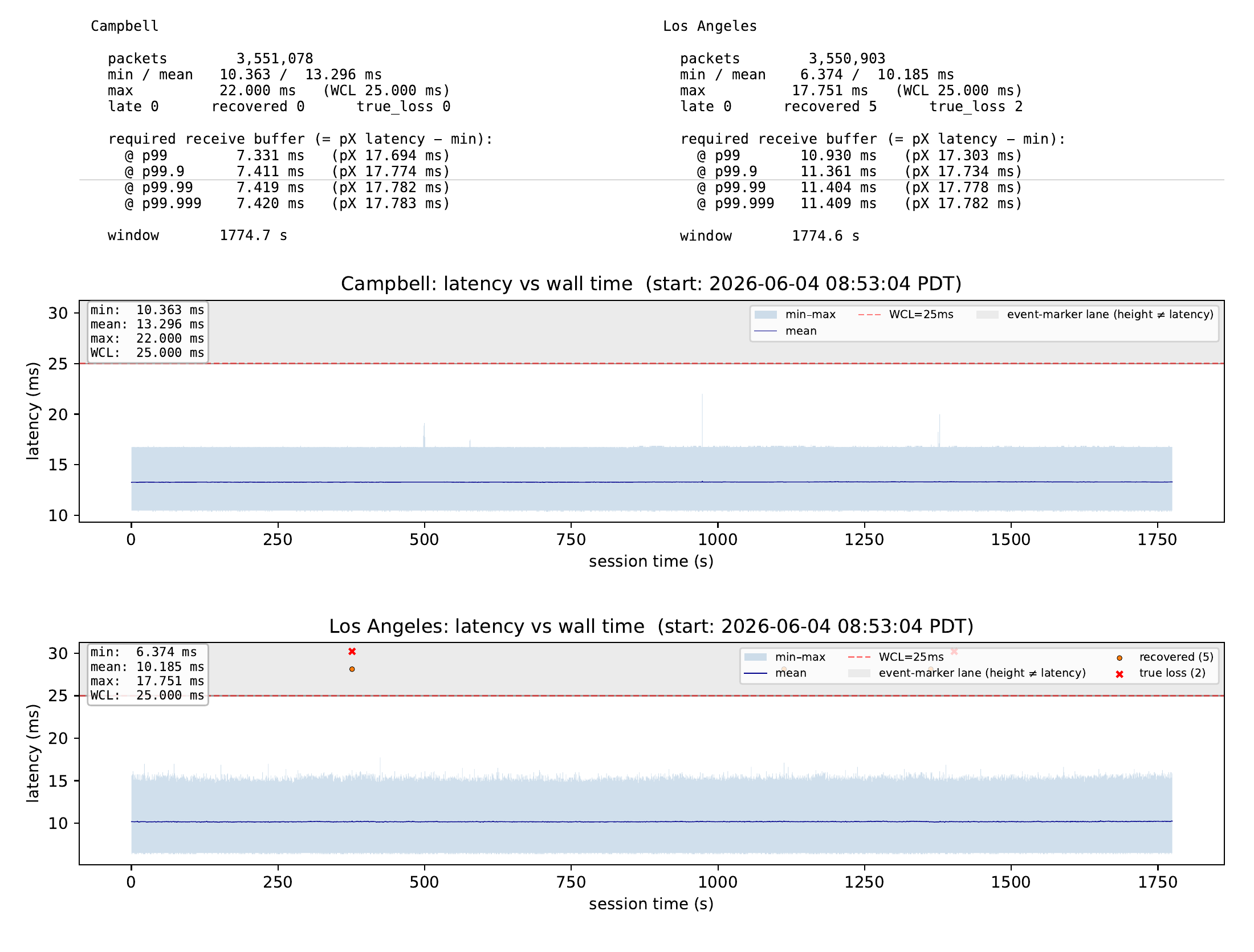Click Los Angeles '@ p99 10.930 ms' row
1254x952 pixels.
pyautogui.click(x=860, y=156)
